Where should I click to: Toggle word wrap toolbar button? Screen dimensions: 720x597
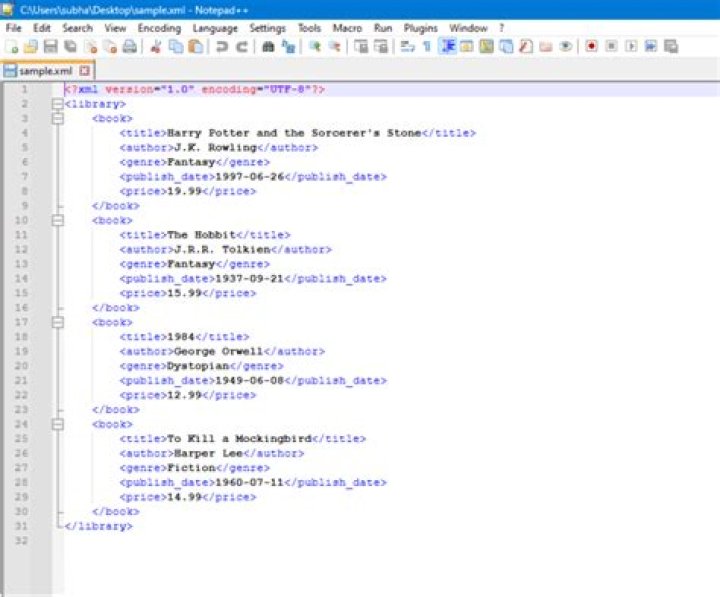(x=407, y=46)
